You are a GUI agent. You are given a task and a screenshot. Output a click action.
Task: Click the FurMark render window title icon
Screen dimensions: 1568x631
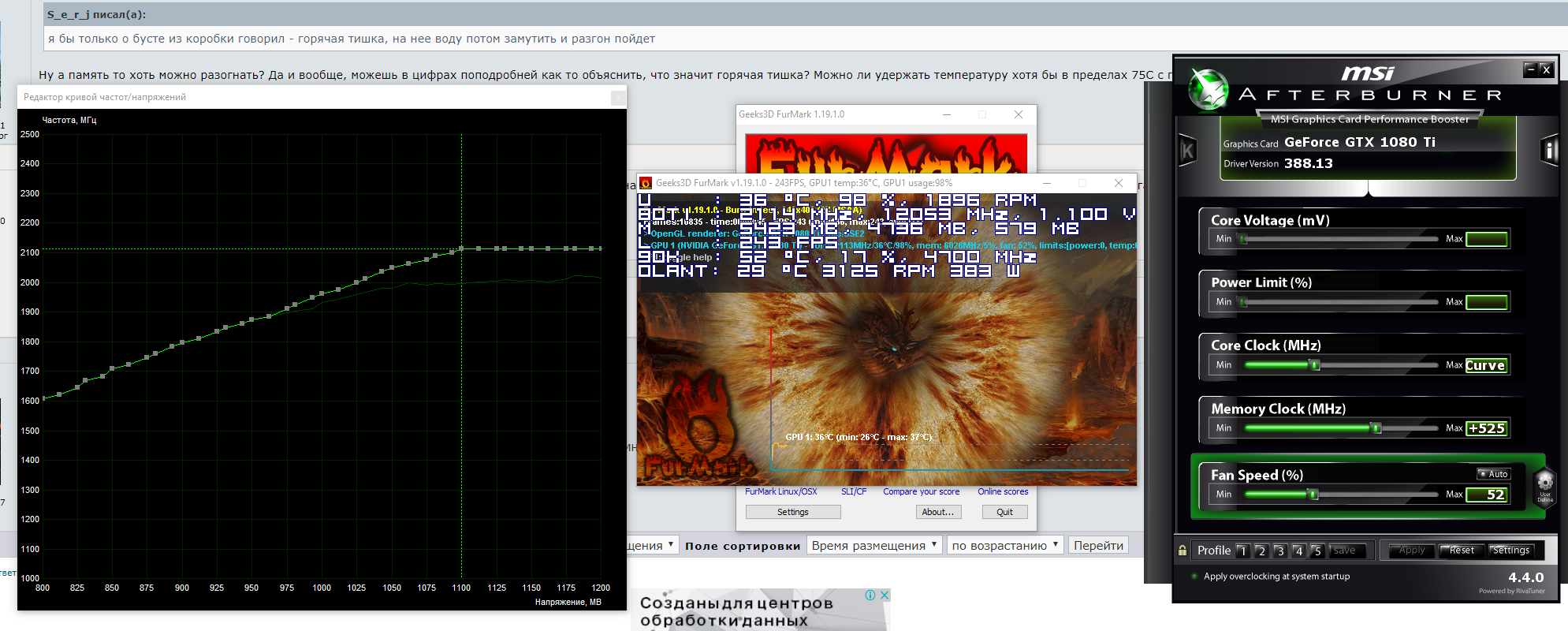coord(646,183)
